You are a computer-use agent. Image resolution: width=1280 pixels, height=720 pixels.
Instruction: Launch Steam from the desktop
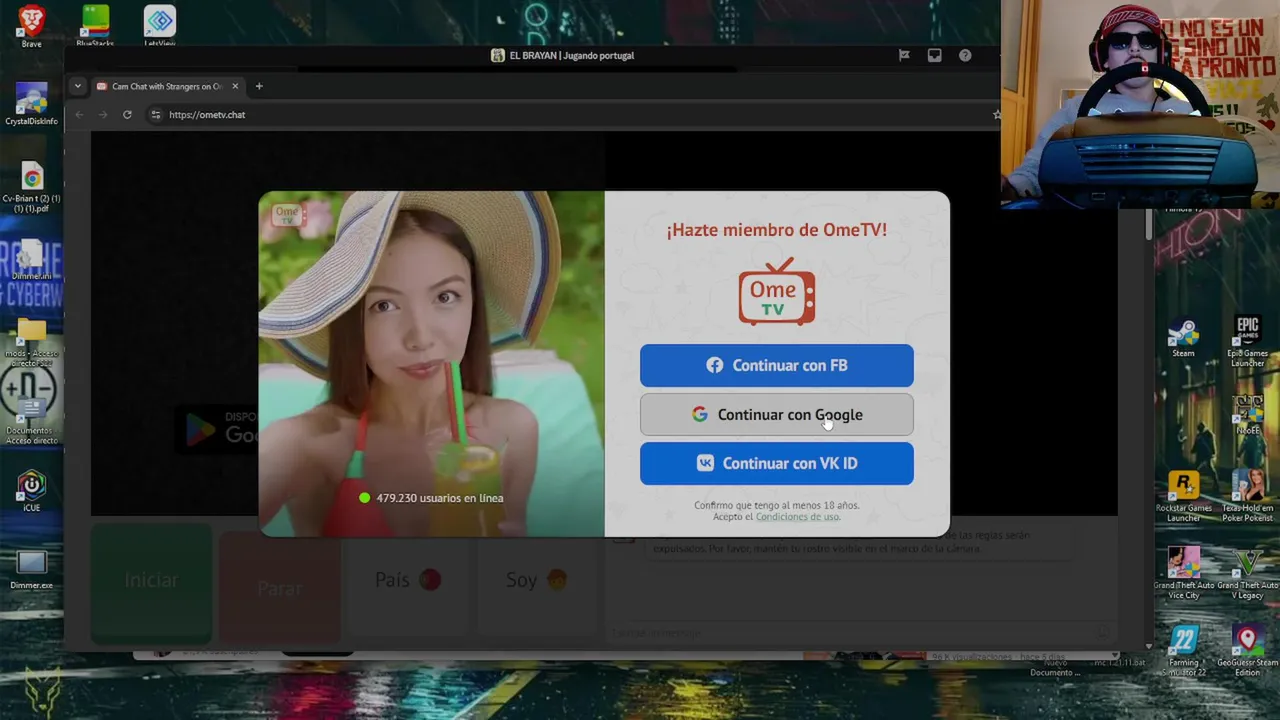click(1183, 338)
